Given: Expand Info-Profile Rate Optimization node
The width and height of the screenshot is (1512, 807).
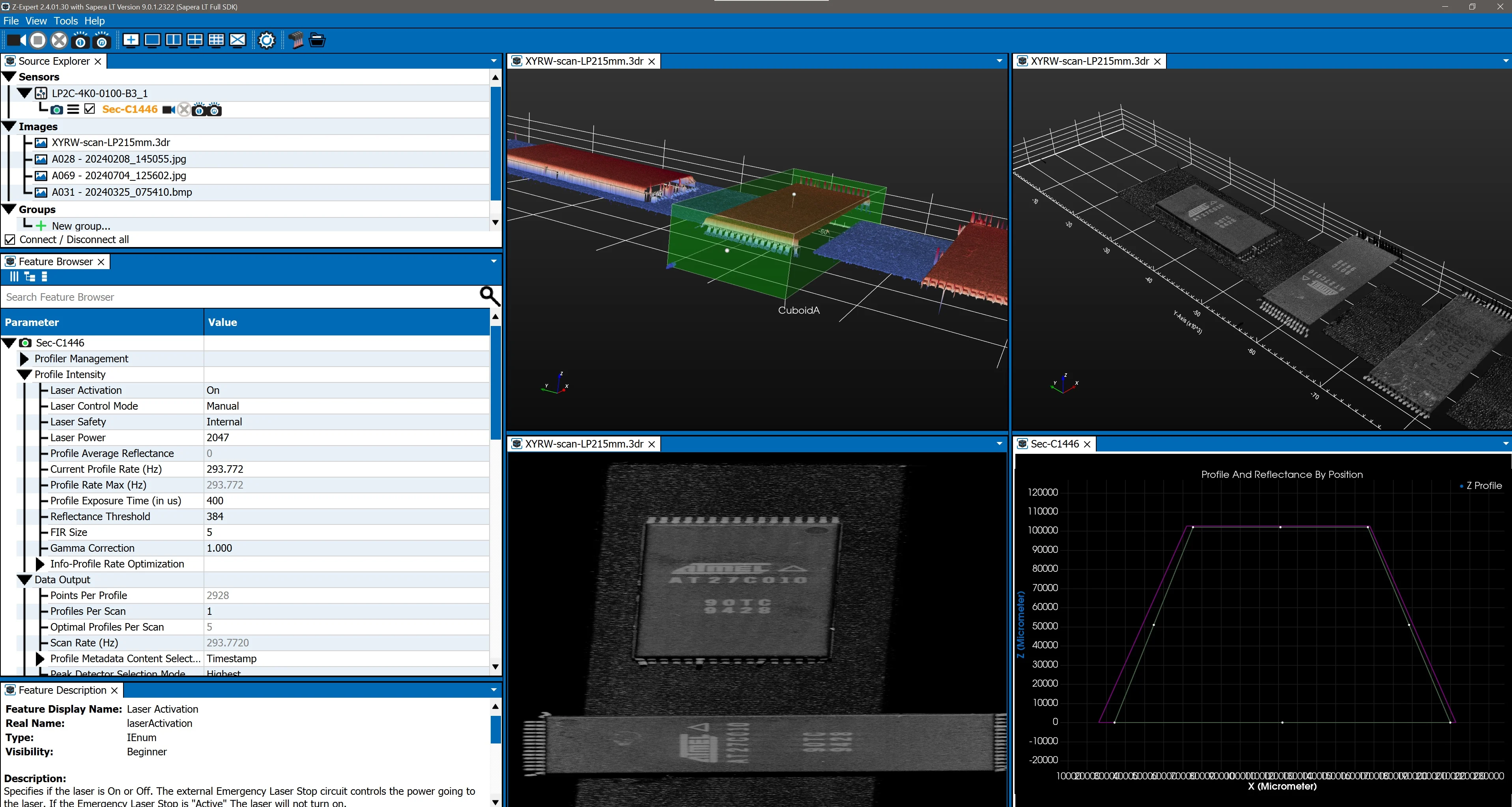Looking at the screenshot, I should [x=41, y=564].
